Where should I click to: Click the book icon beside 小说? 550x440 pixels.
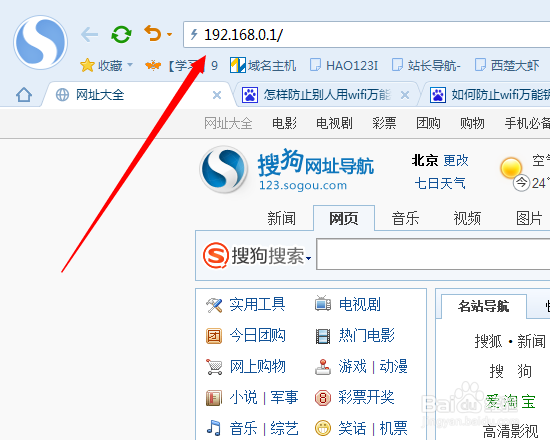[214, 398]
